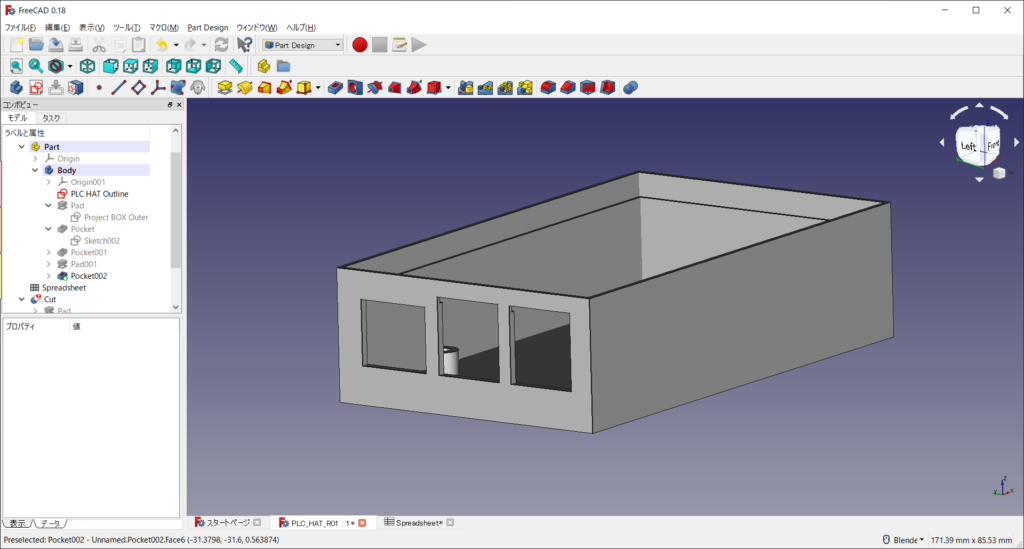Click the red macro record button
The width and height of the screenshot is (1024, 549).
click(360, 44)
